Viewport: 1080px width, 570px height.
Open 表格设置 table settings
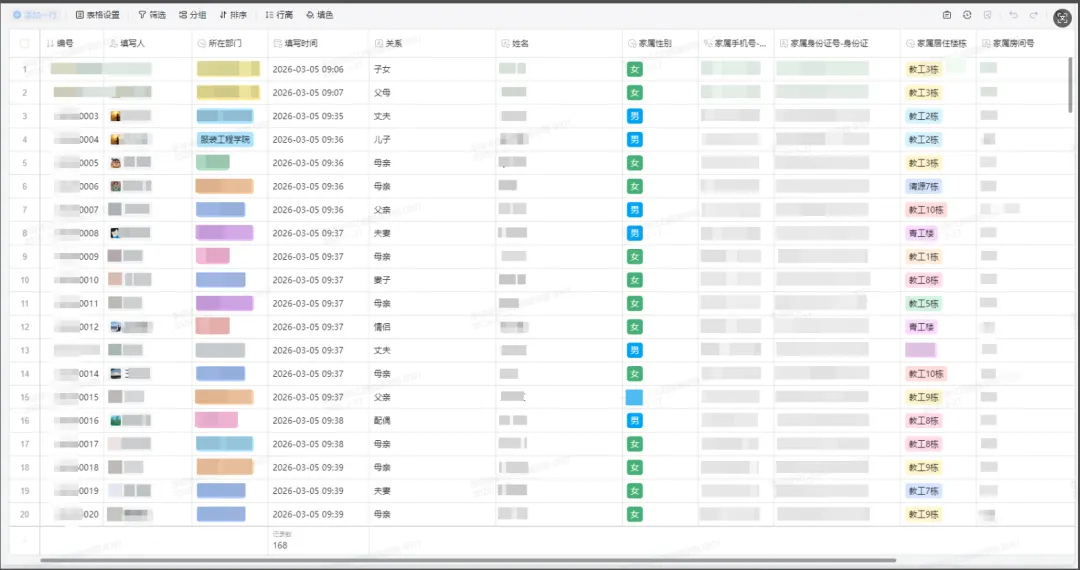(x=98, y=15)
